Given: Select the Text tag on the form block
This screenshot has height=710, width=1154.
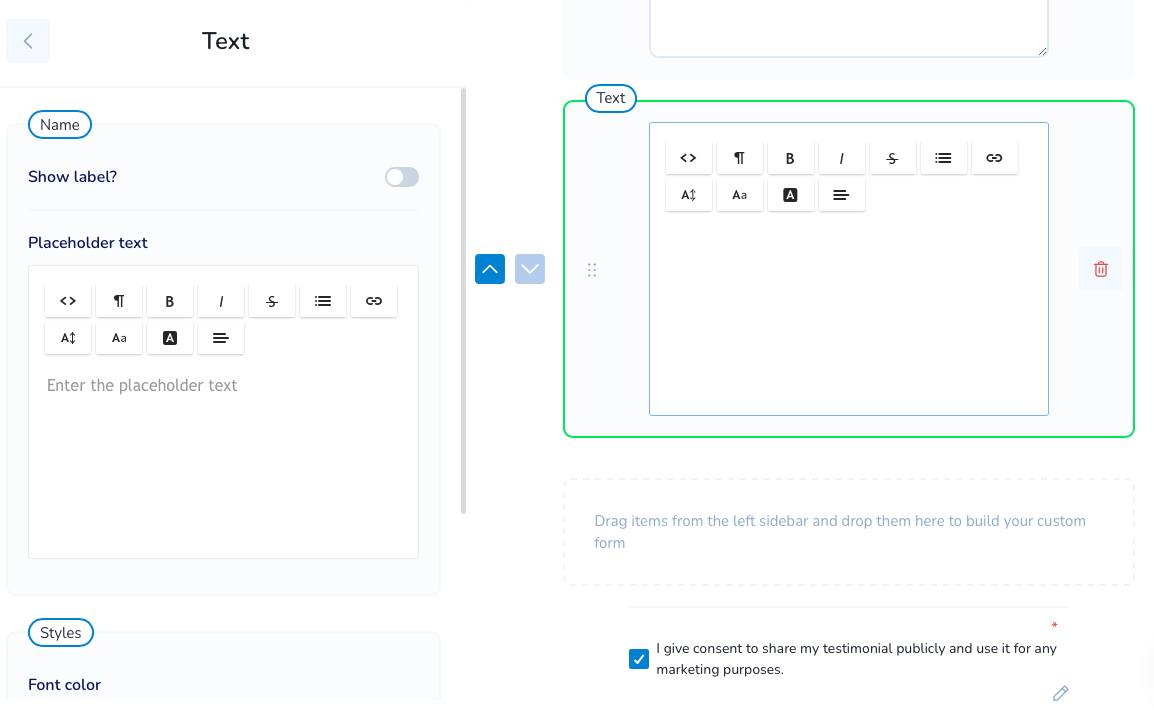Looking at the screenshot, I should pos(611,98).
